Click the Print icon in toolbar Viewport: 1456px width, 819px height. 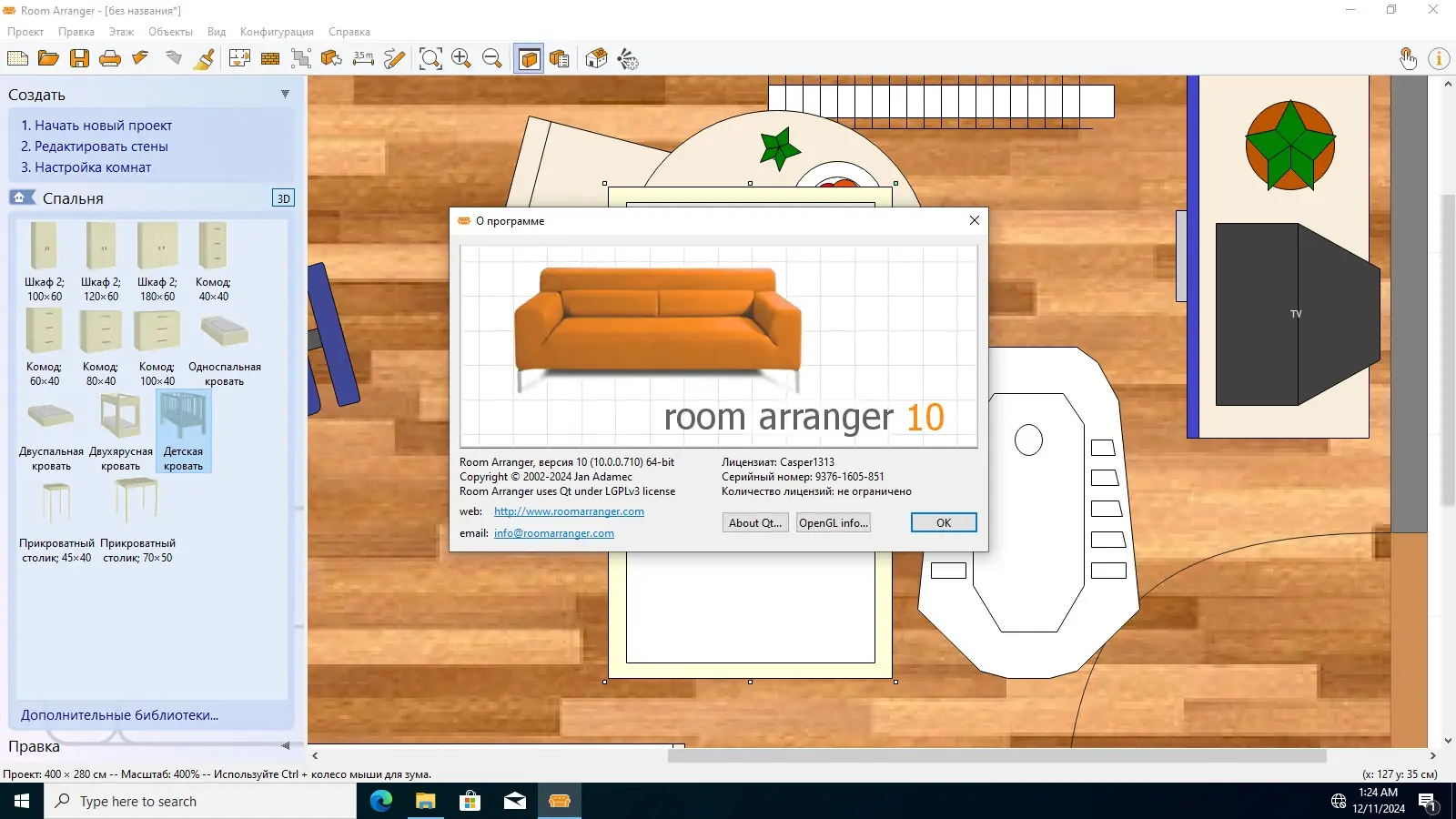pyautogui.click(x=110, y=59)
